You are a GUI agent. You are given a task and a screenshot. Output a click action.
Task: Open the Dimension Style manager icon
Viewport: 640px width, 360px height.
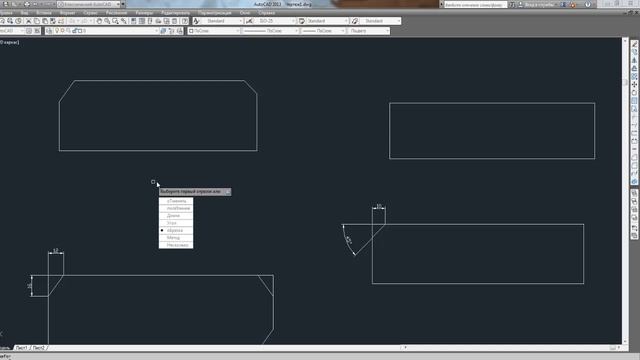pos(249,21)
